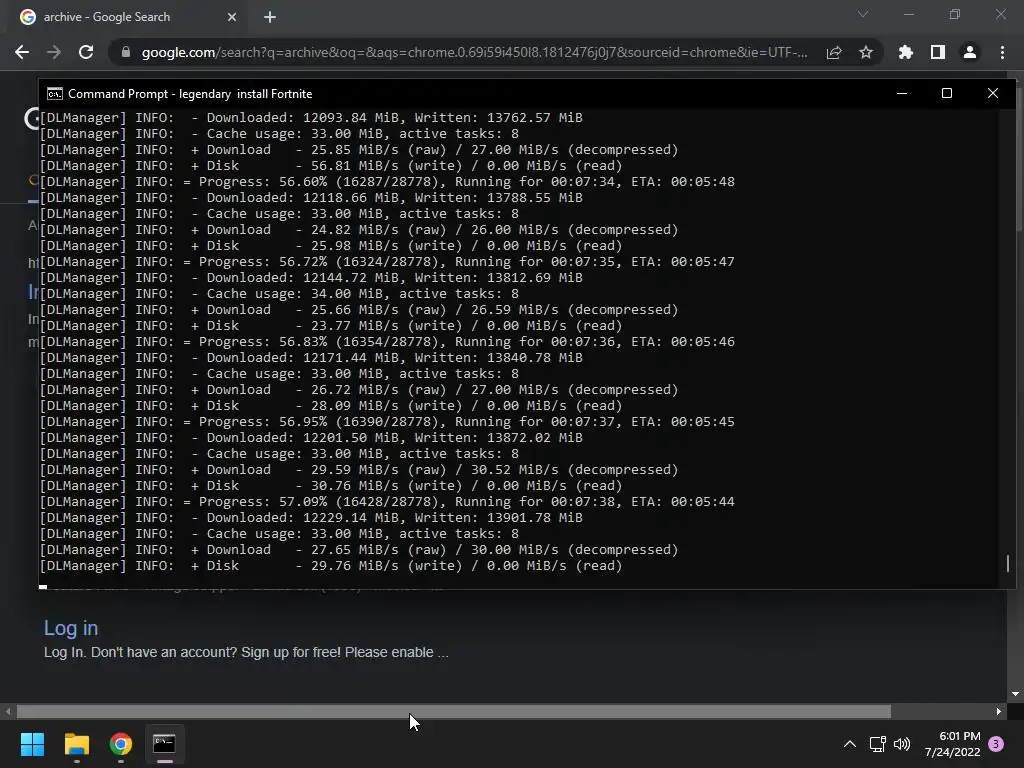Click Chrome forward navigation arrow
This screenshot has height=768, width=1024.
(x=54, y=52)
